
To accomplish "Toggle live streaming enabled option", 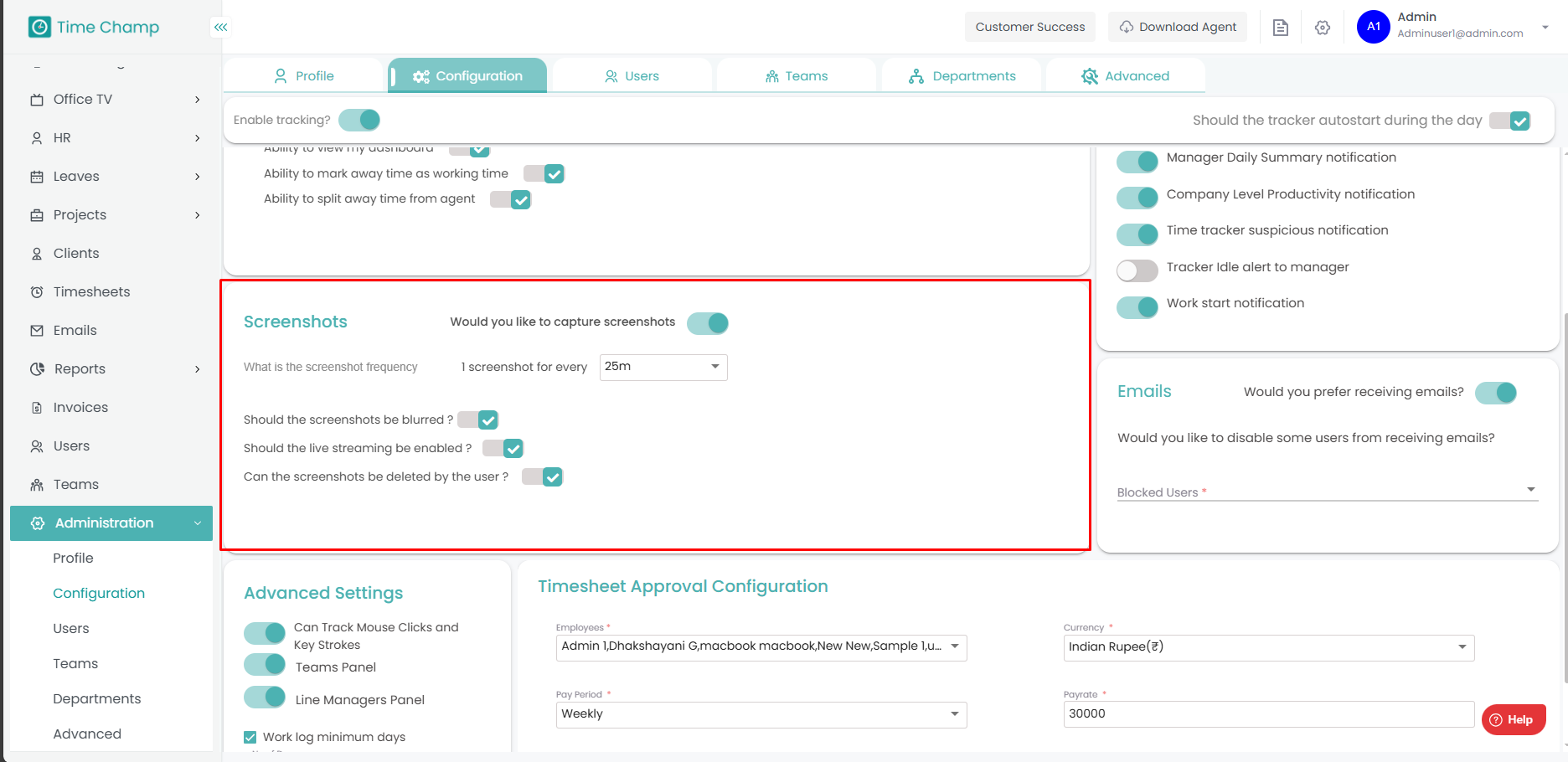I will click(x=503, y=448).
